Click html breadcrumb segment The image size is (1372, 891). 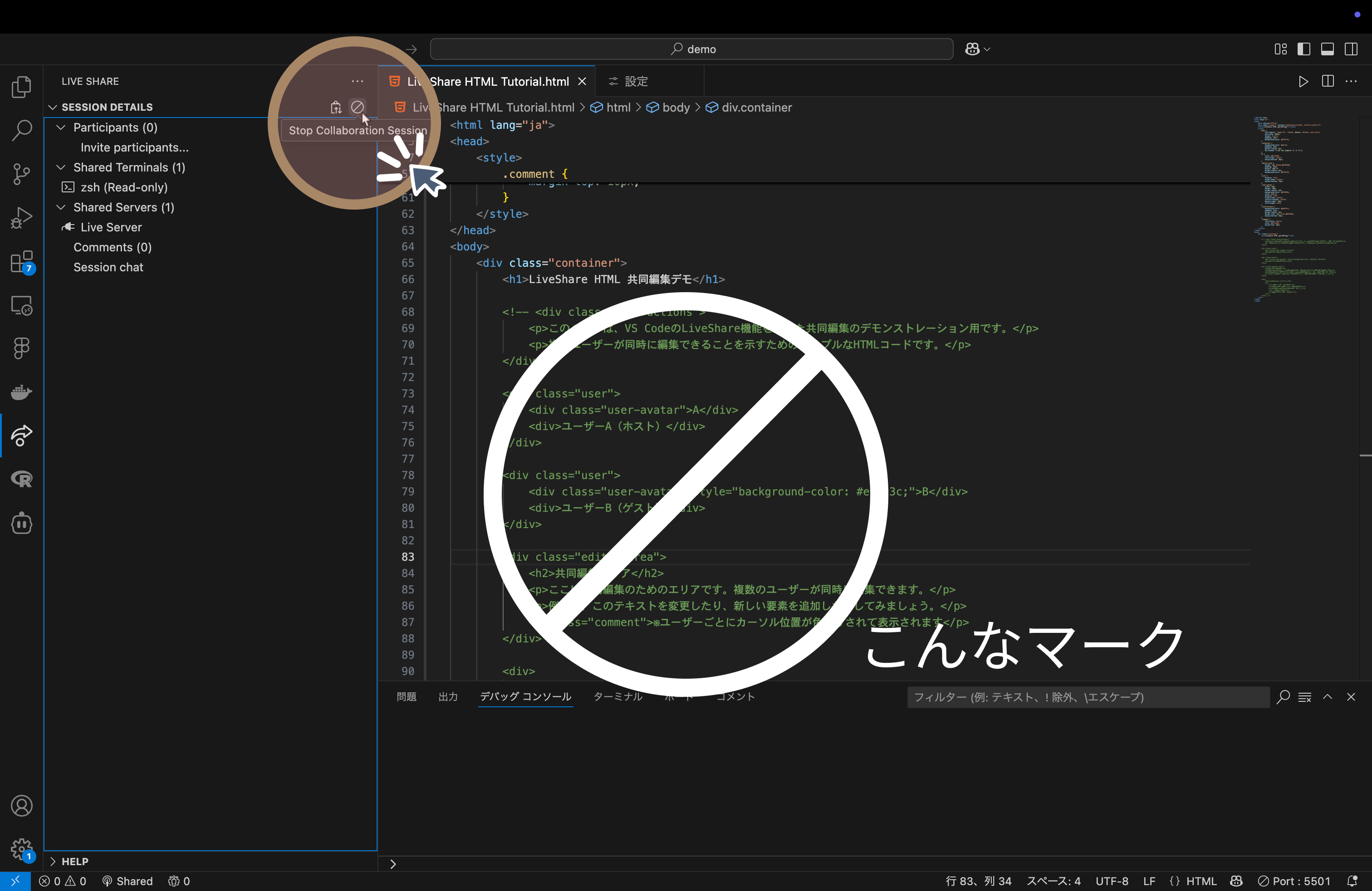(611, 108)
